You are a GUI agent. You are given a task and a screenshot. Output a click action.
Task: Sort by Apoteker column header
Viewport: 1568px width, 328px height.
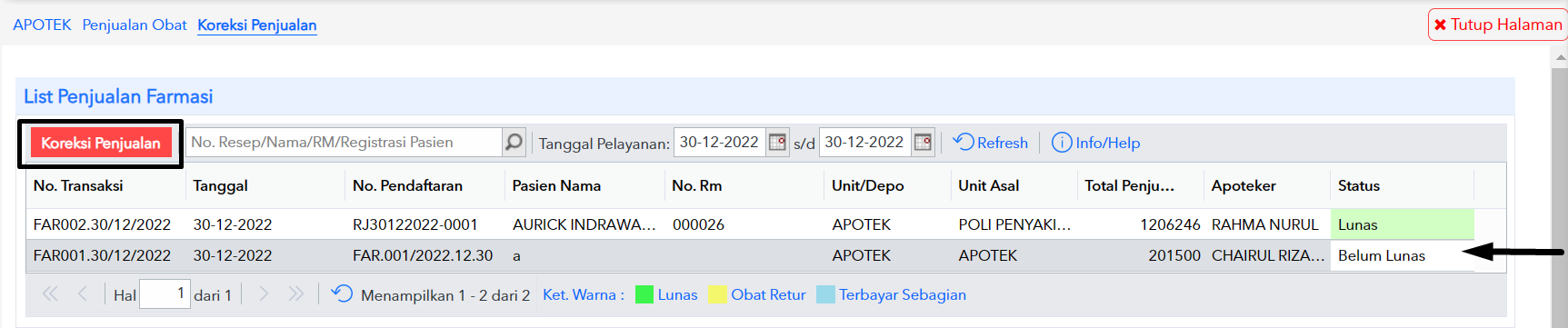point(1267,185)
